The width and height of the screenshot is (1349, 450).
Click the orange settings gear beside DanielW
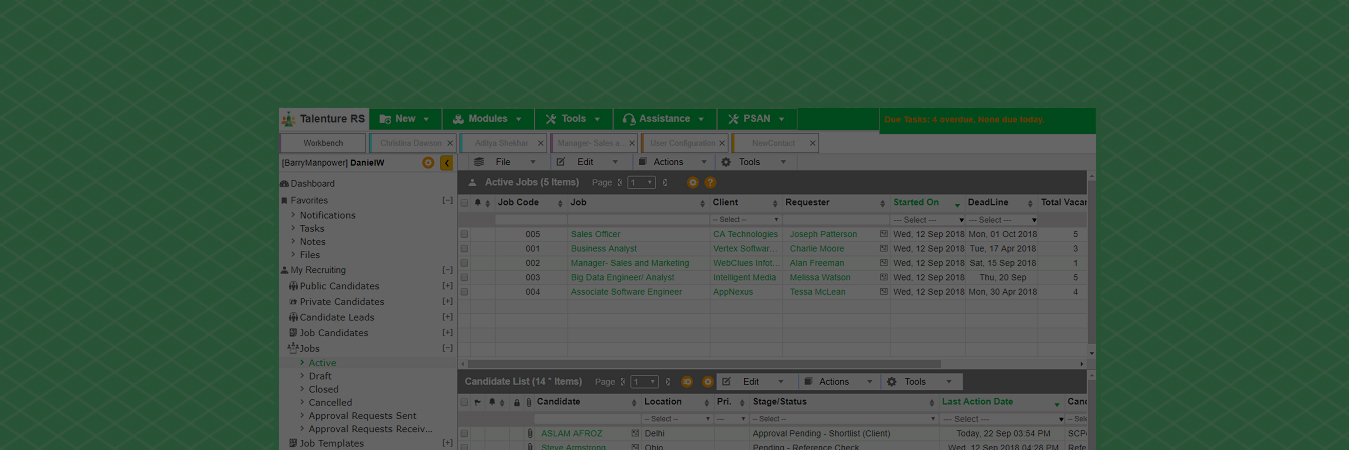428,163
